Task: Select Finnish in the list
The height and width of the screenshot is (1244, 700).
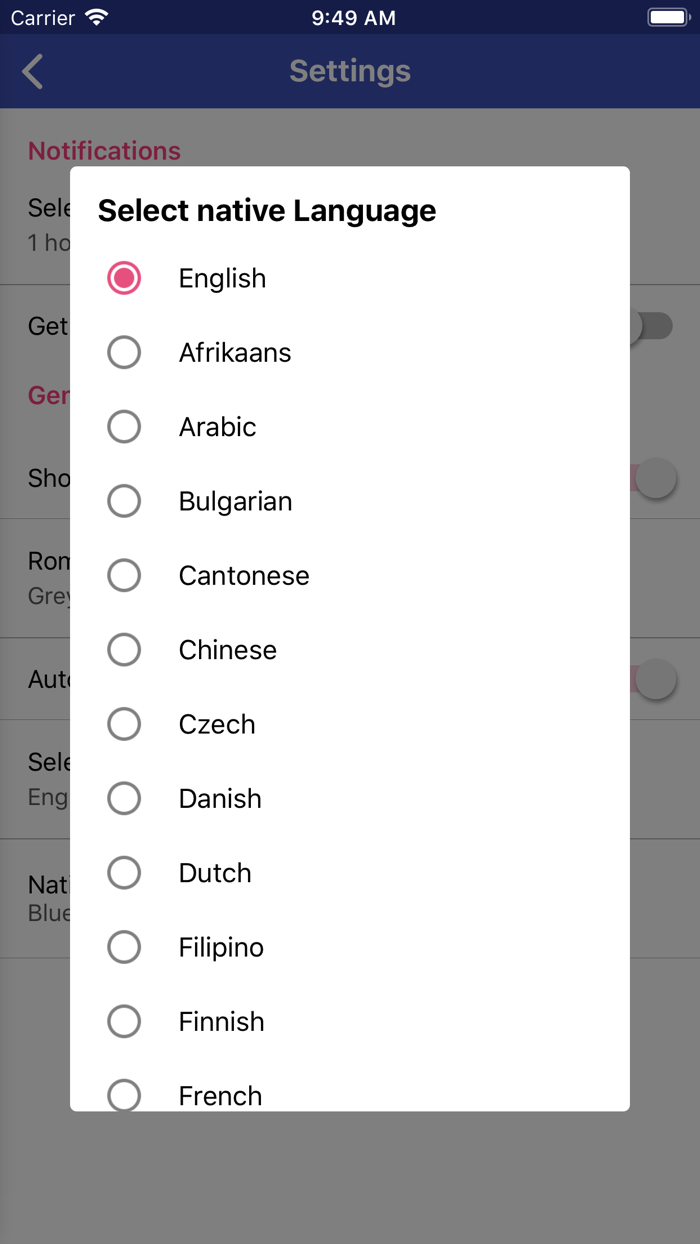Action: [x=124, y=1021]
